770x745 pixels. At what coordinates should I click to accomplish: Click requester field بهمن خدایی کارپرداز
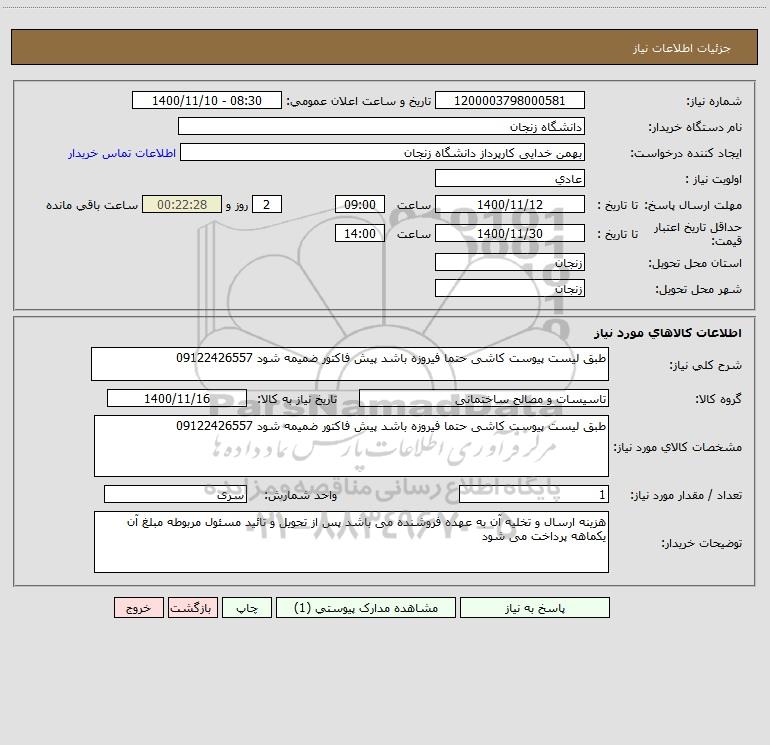383,152
